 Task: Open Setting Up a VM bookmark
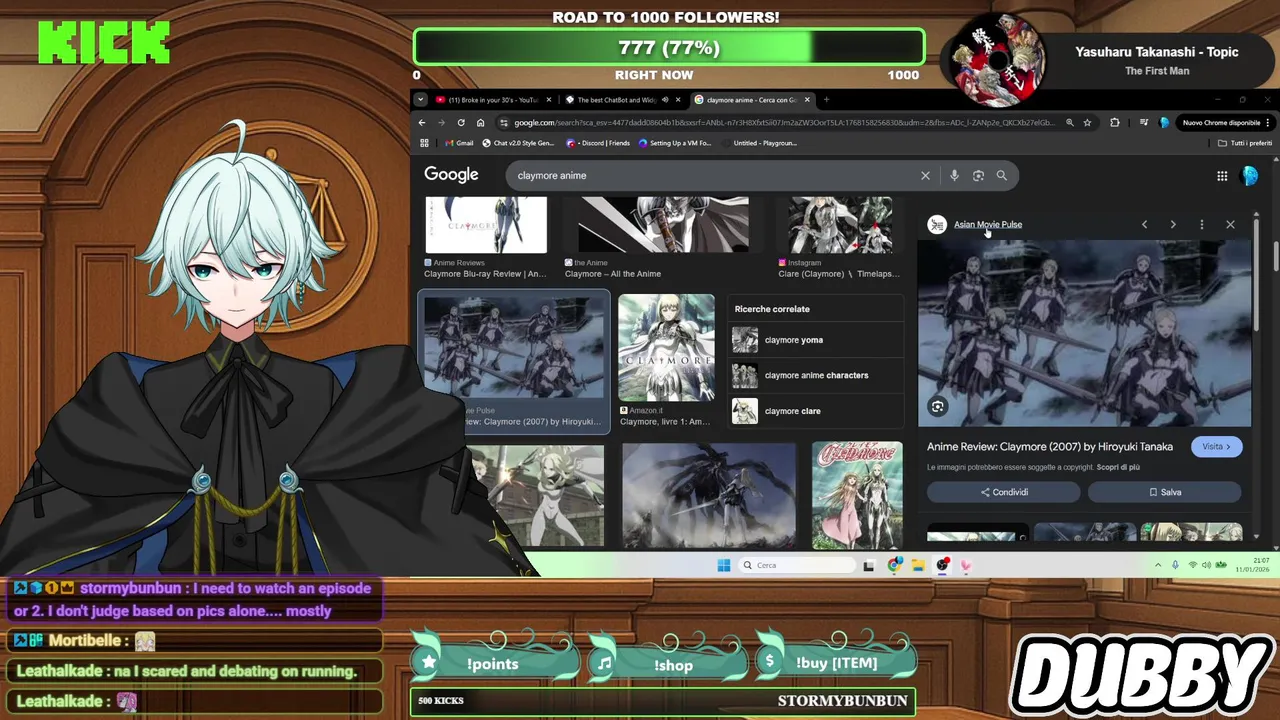point(675,143)
